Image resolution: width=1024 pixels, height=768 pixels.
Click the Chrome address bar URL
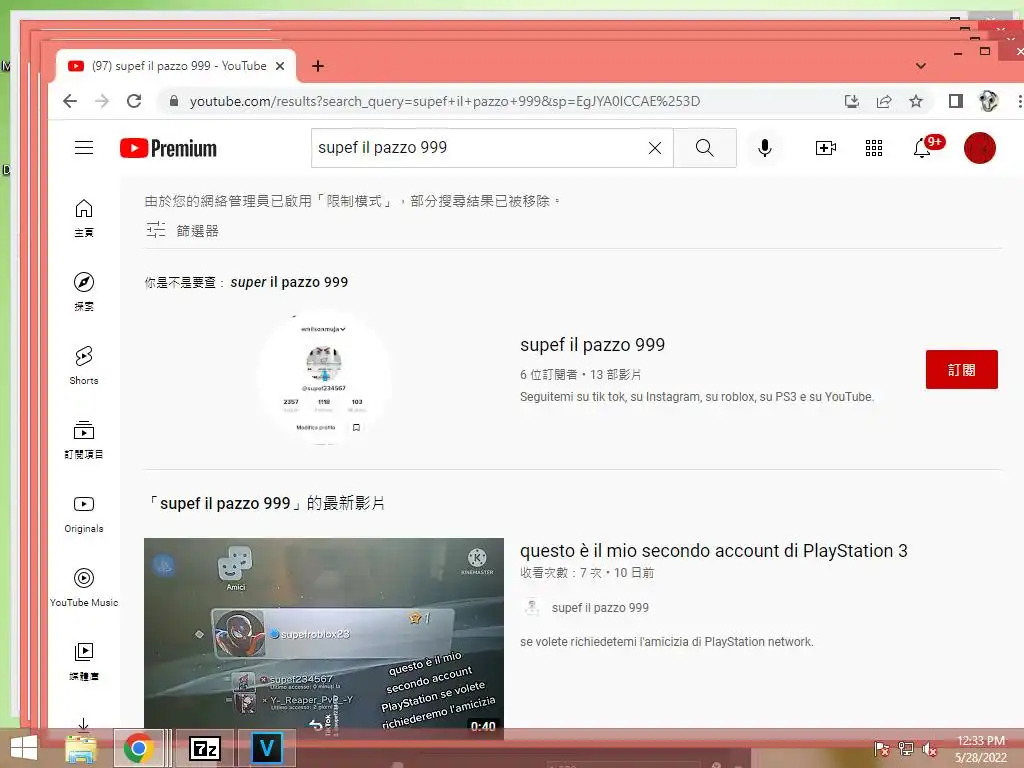445,101
